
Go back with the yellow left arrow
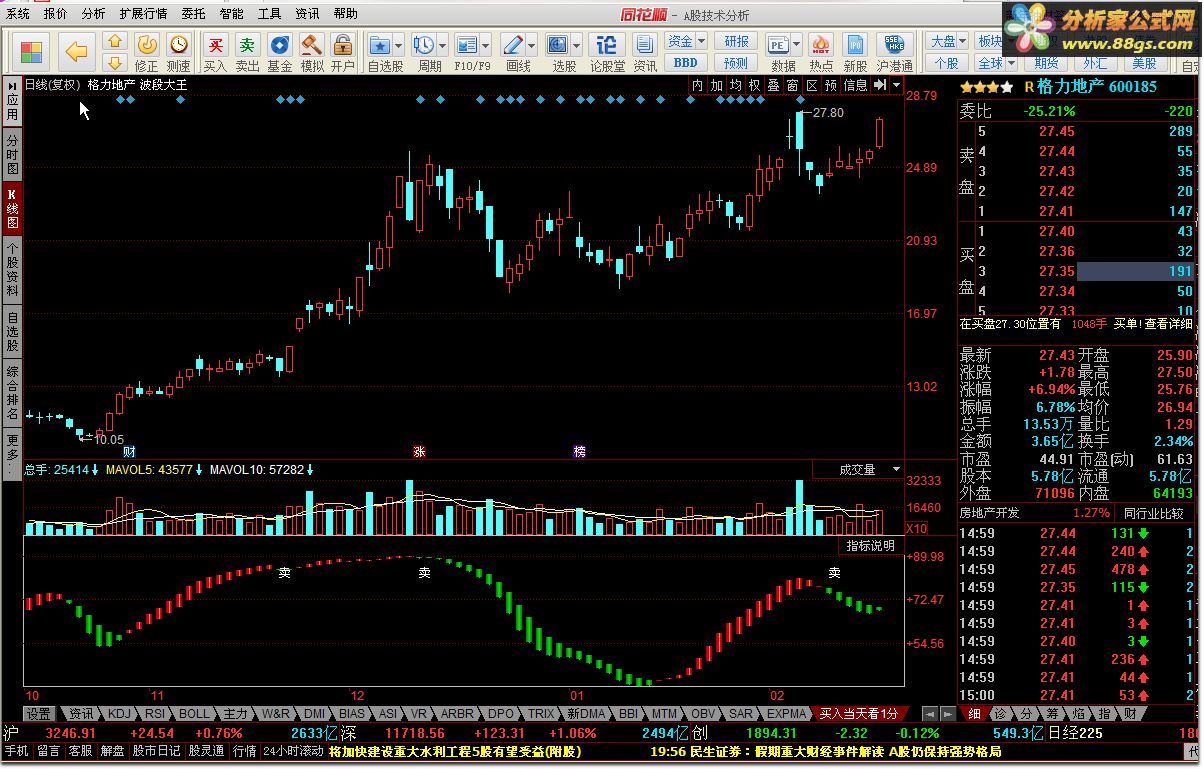[77, 50]
